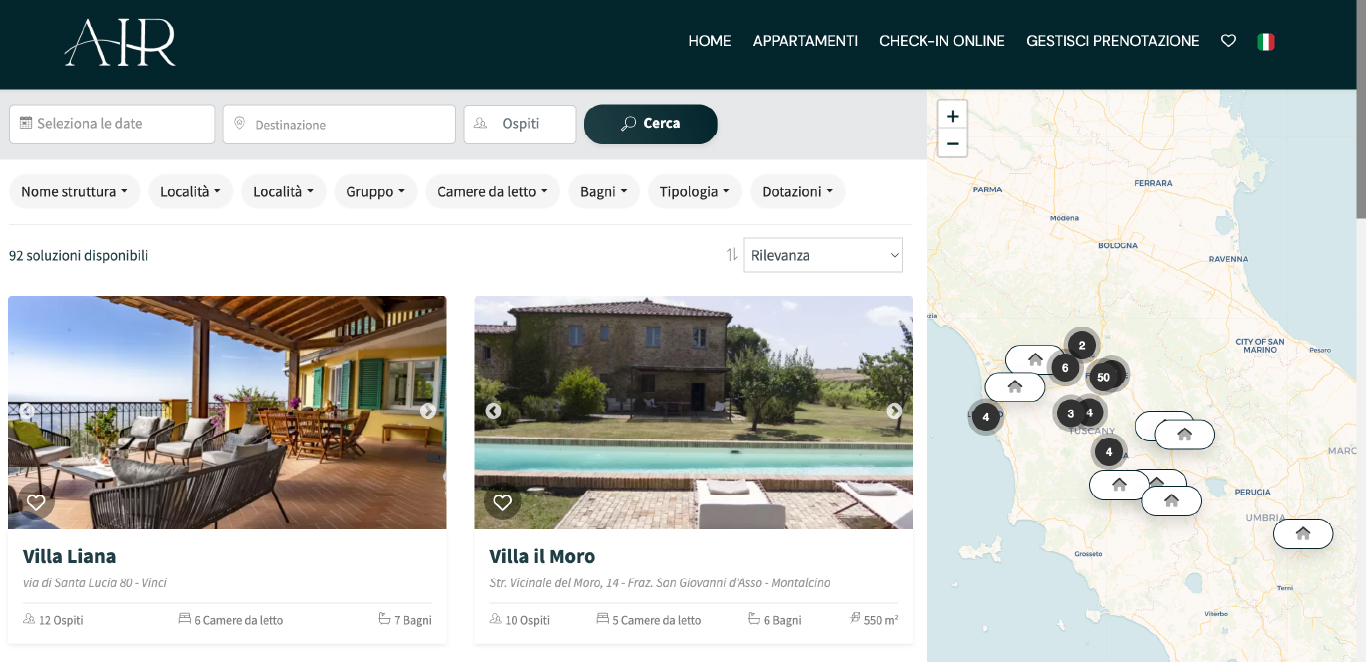Zoom out on the map with the minus button
Screen dimensions: 1366x662
click(x=952, y=143)
